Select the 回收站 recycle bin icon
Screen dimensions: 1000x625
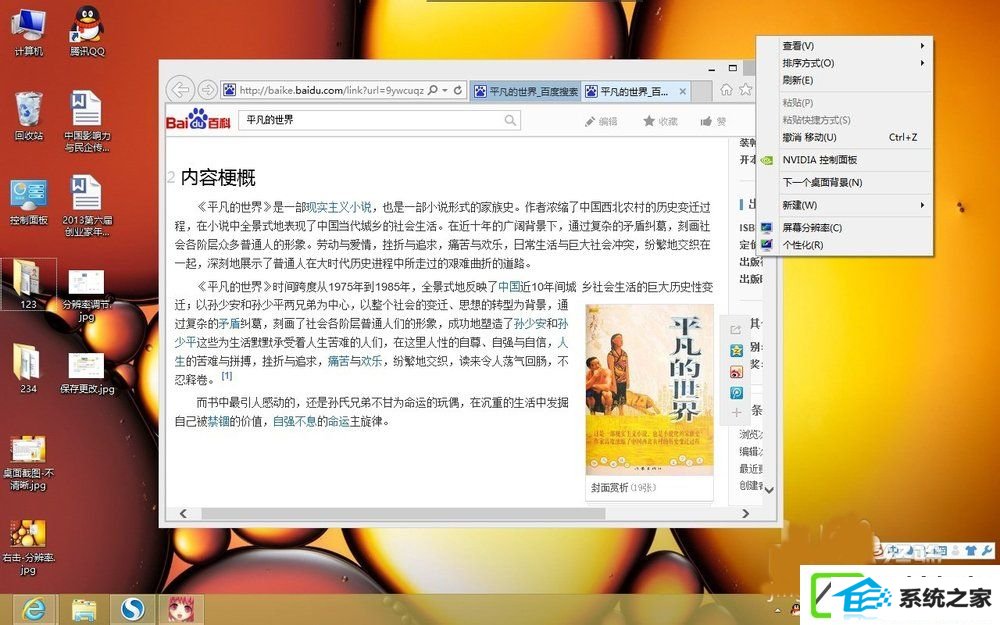[29, 115]
